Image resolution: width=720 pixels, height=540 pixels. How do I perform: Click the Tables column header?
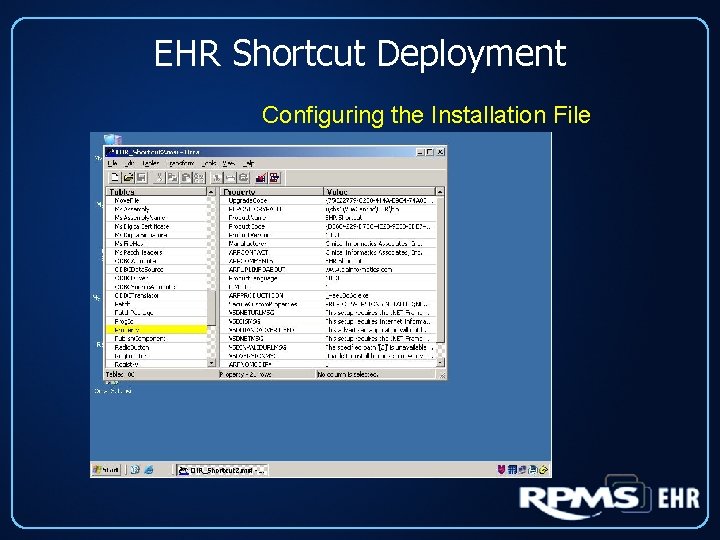pos(157,191)
